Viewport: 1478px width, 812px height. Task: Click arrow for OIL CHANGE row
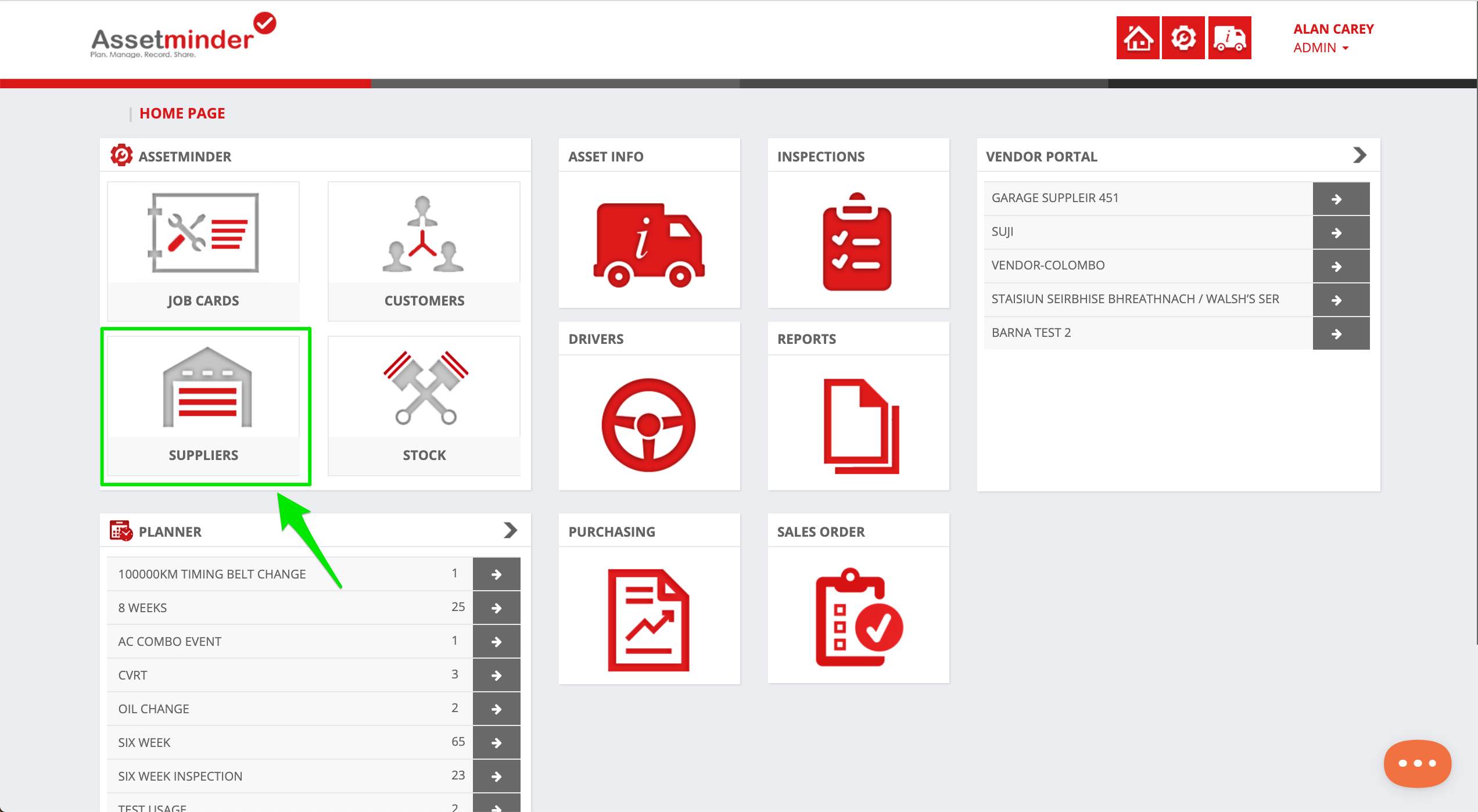click(x=497, y=709)
